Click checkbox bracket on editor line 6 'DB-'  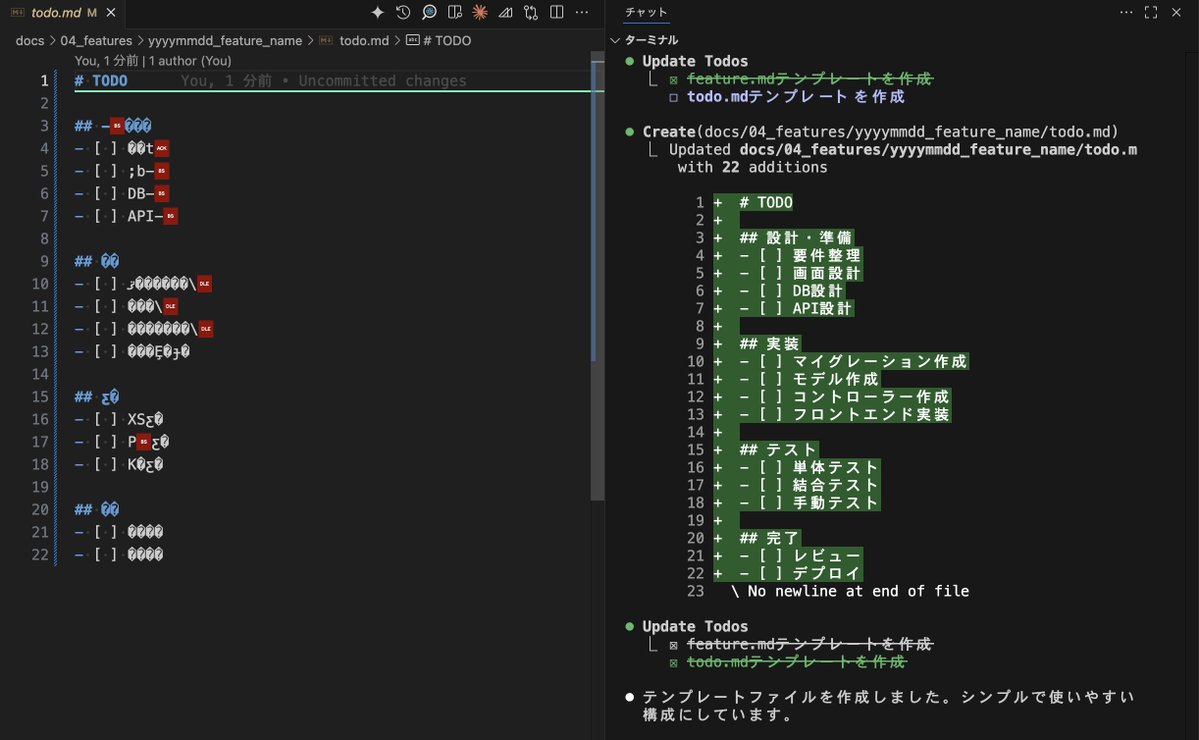pos(106,193)
